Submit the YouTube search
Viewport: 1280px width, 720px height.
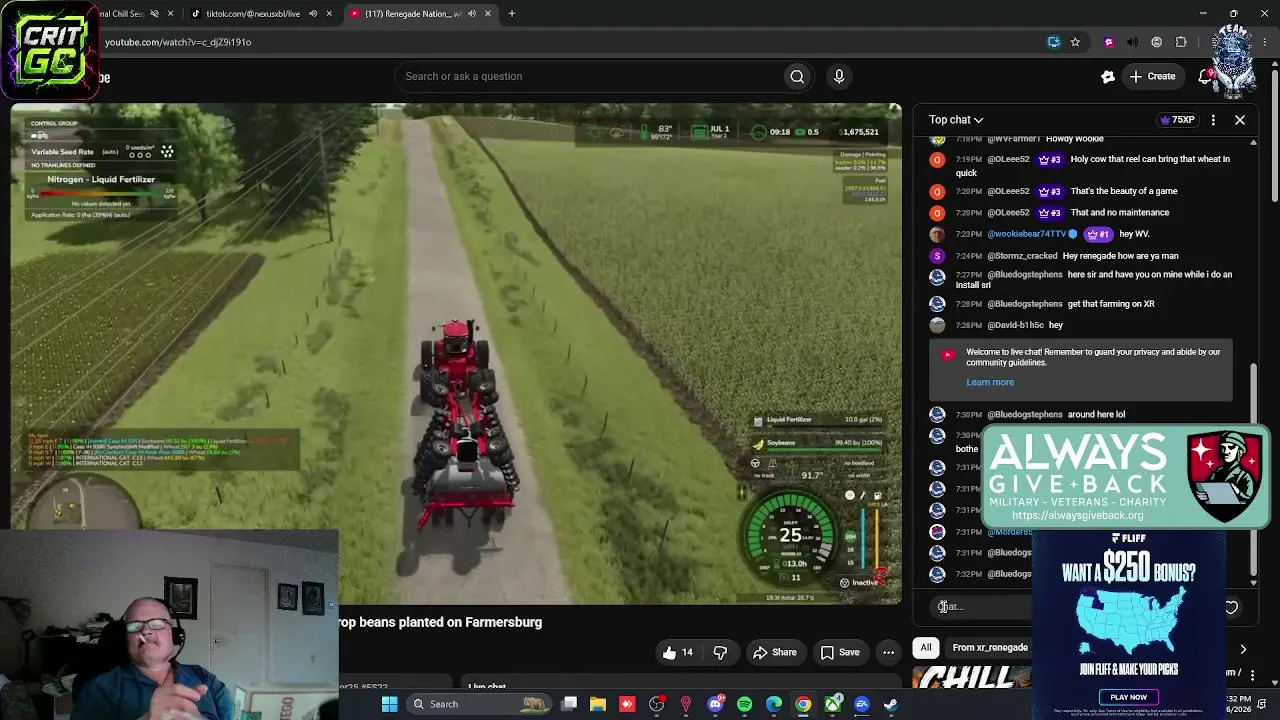[797, 76]
